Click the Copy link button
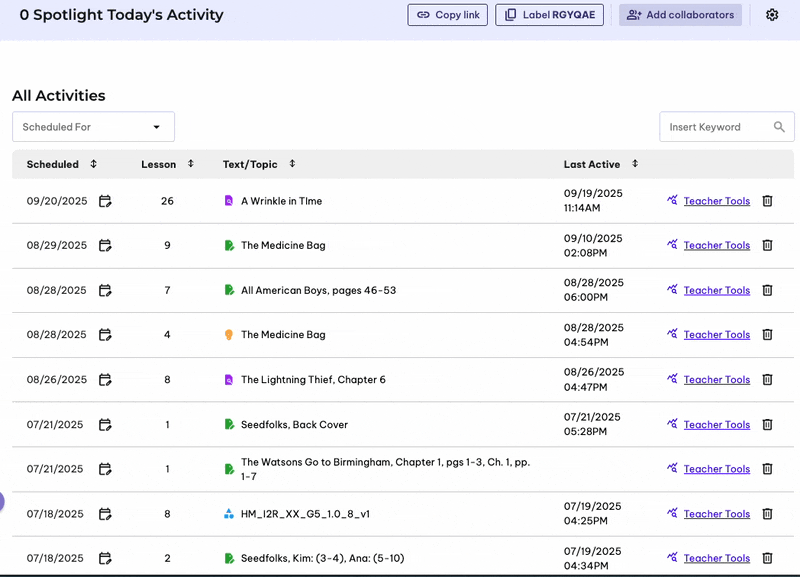Screen dimensions: 800x577 (448, 15)
